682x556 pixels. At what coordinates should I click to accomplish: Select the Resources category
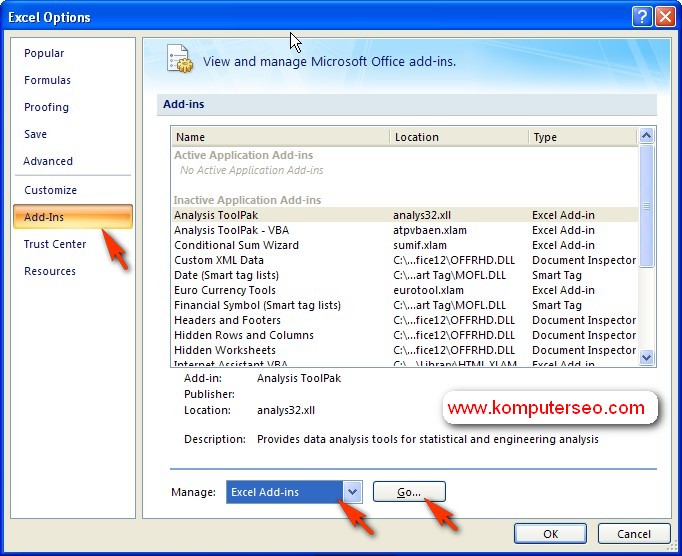(50, 271)
